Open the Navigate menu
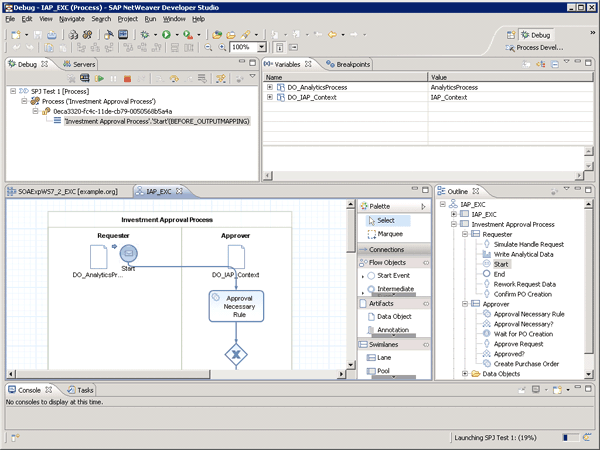The image size is (600, 450). click(x=71, y=18)
